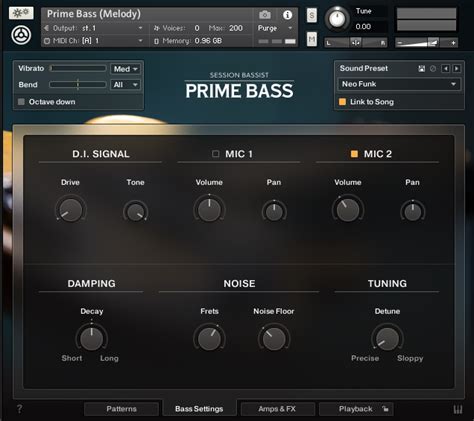Expand the Neo Funk sound preset dropdown
The image size is (474, 421).
399,84
